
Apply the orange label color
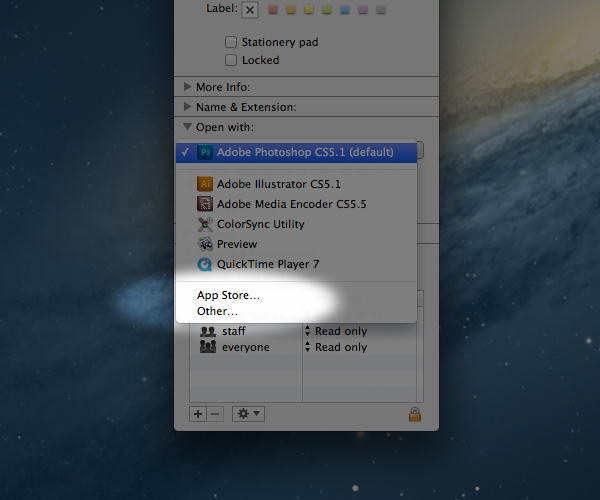[291, 10]
